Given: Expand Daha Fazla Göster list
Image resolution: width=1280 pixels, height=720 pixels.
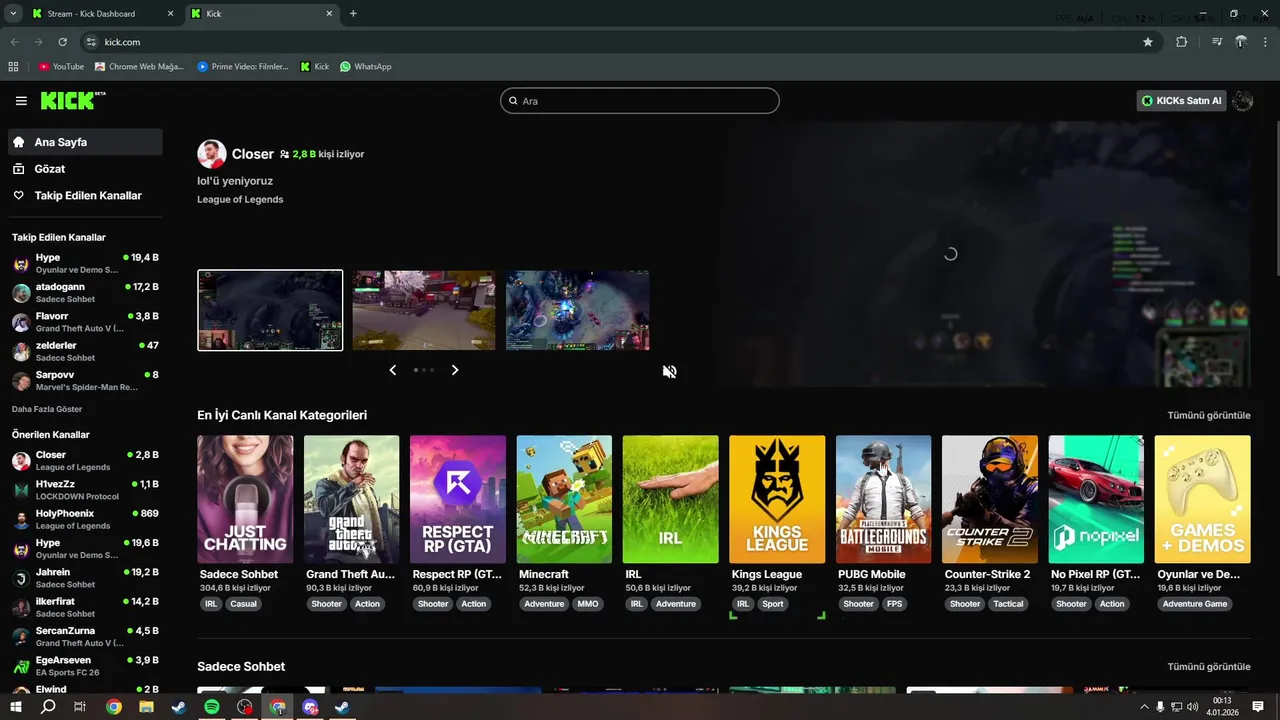Looking at the screenshot, I should [x=47, y=409].
